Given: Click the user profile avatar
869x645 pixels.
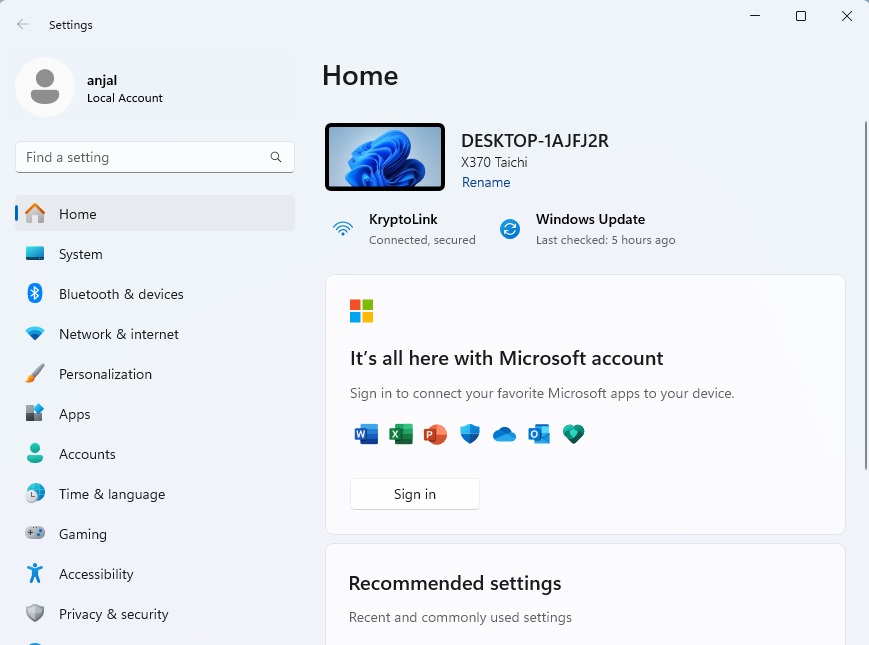Looking at the screenshot, I should point(45,87).
